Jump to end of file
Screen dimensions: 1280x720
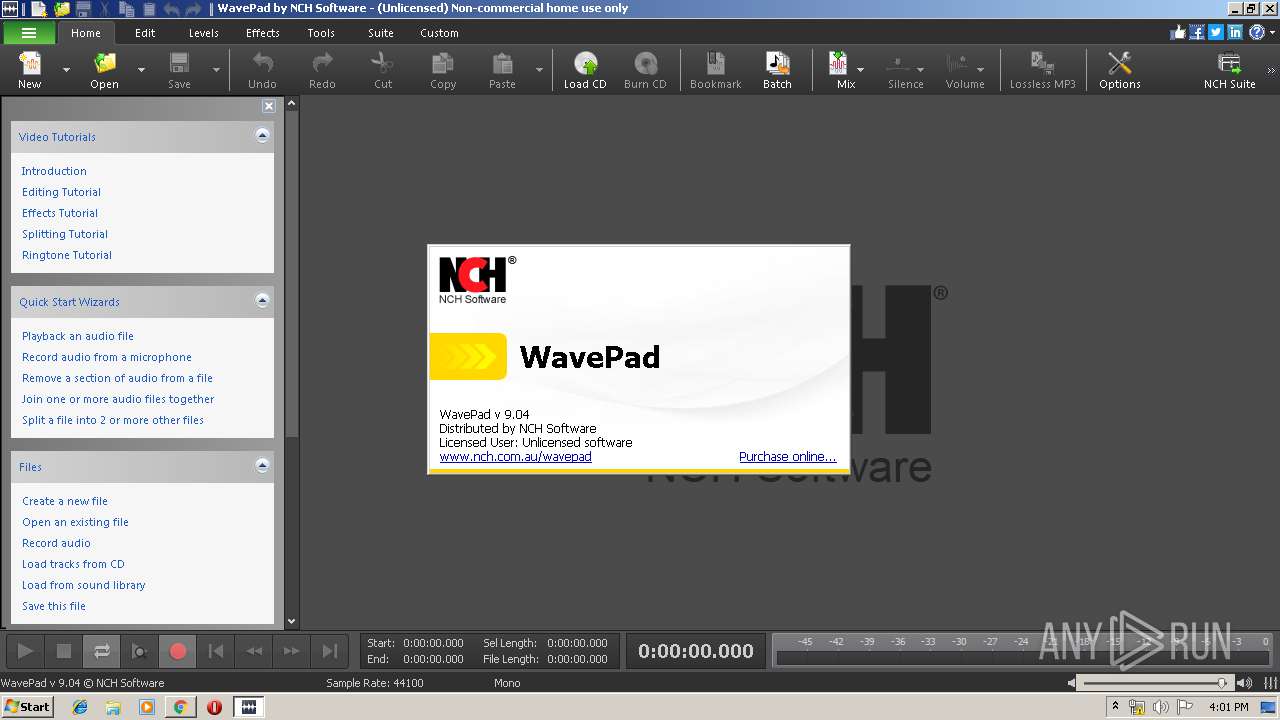(x=330, y=651)
